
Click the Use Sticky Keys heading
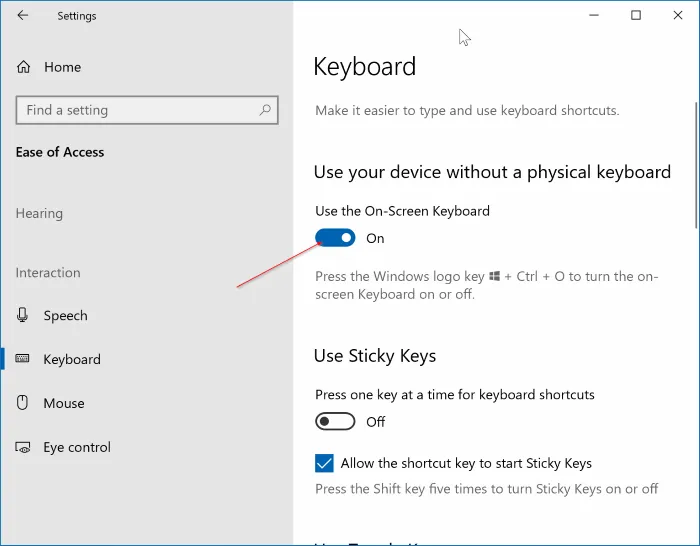[375, 356]
